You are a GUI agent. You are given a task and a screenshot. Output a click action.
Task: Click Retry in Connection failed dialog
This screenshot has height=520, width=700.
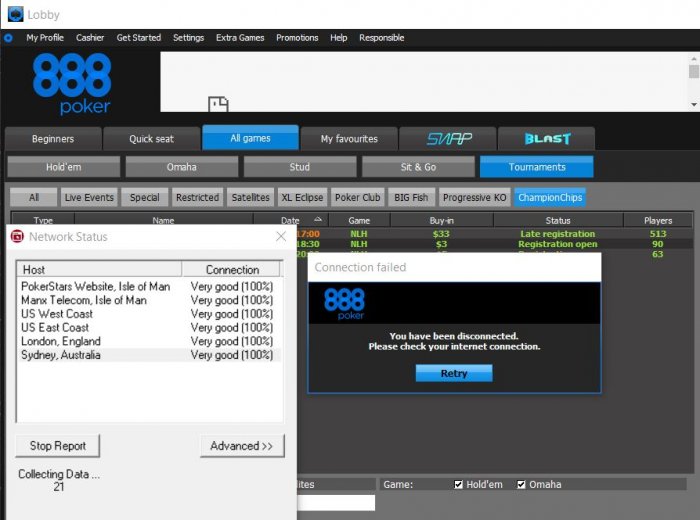(454, 373)
